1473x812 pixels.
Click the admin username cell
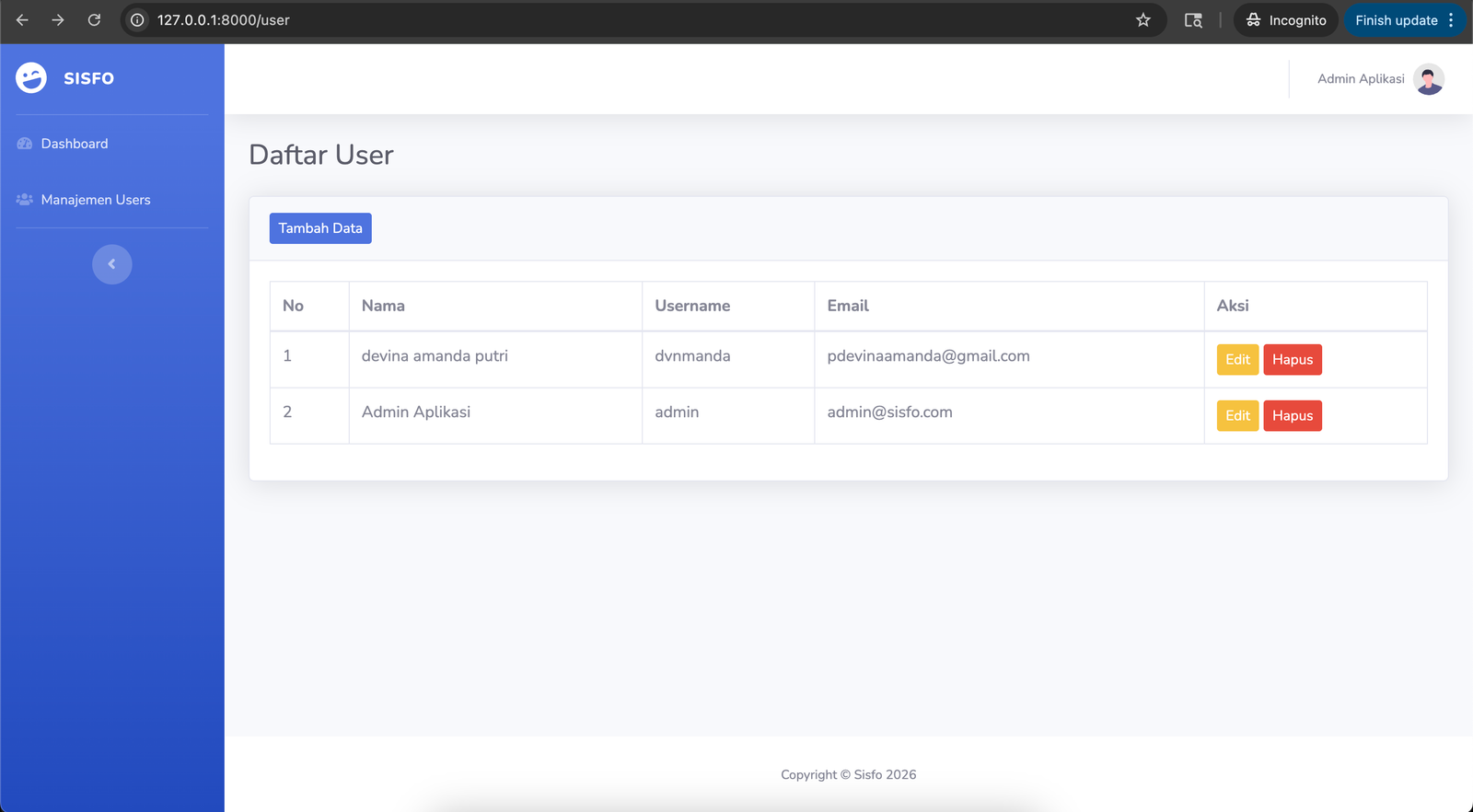click(728, 416)
